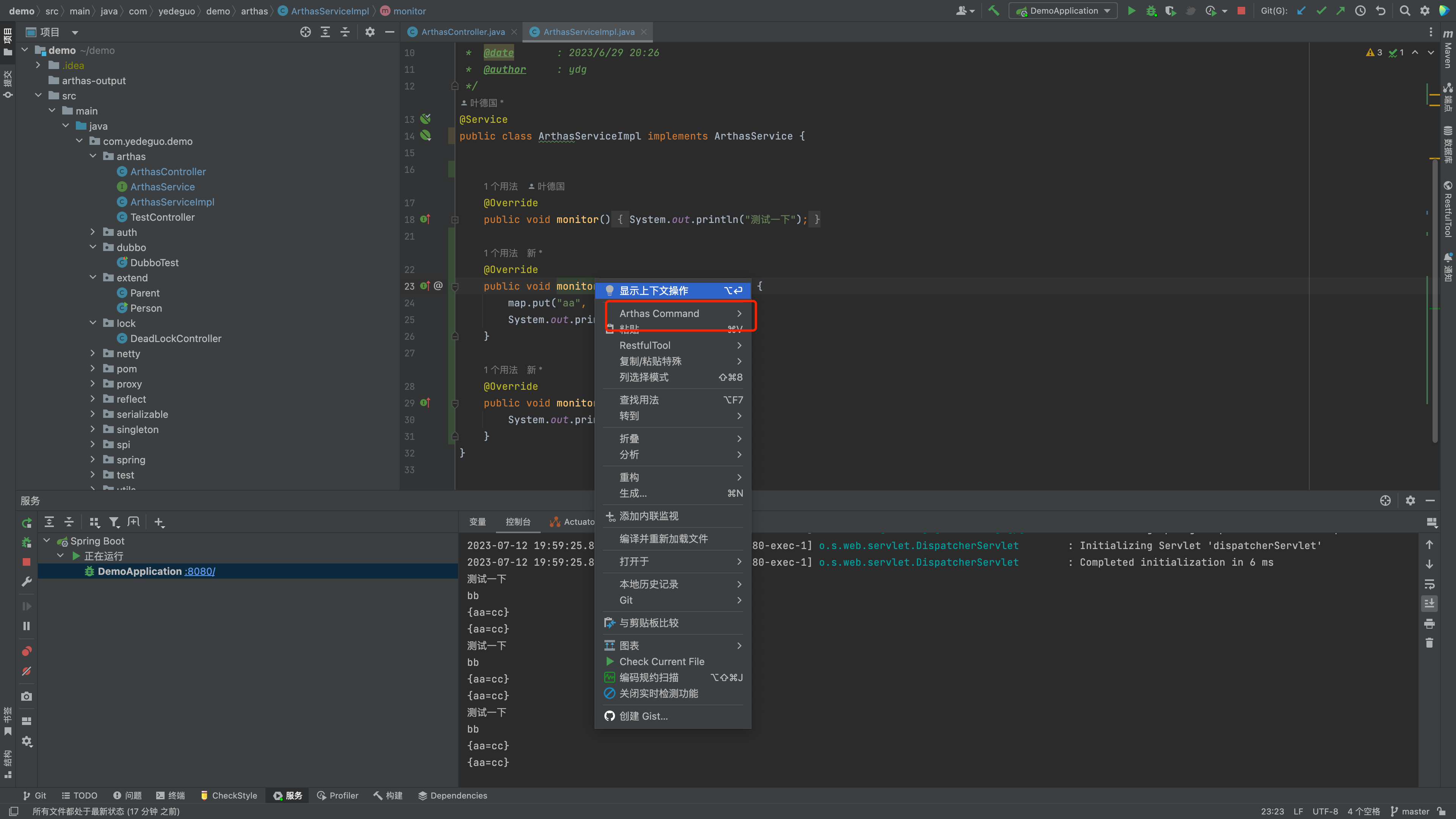Image resolution: width=1456 pixels, height=819 pixels.
Task: Collapse the dubbo package folder
Action: (93, 247)
